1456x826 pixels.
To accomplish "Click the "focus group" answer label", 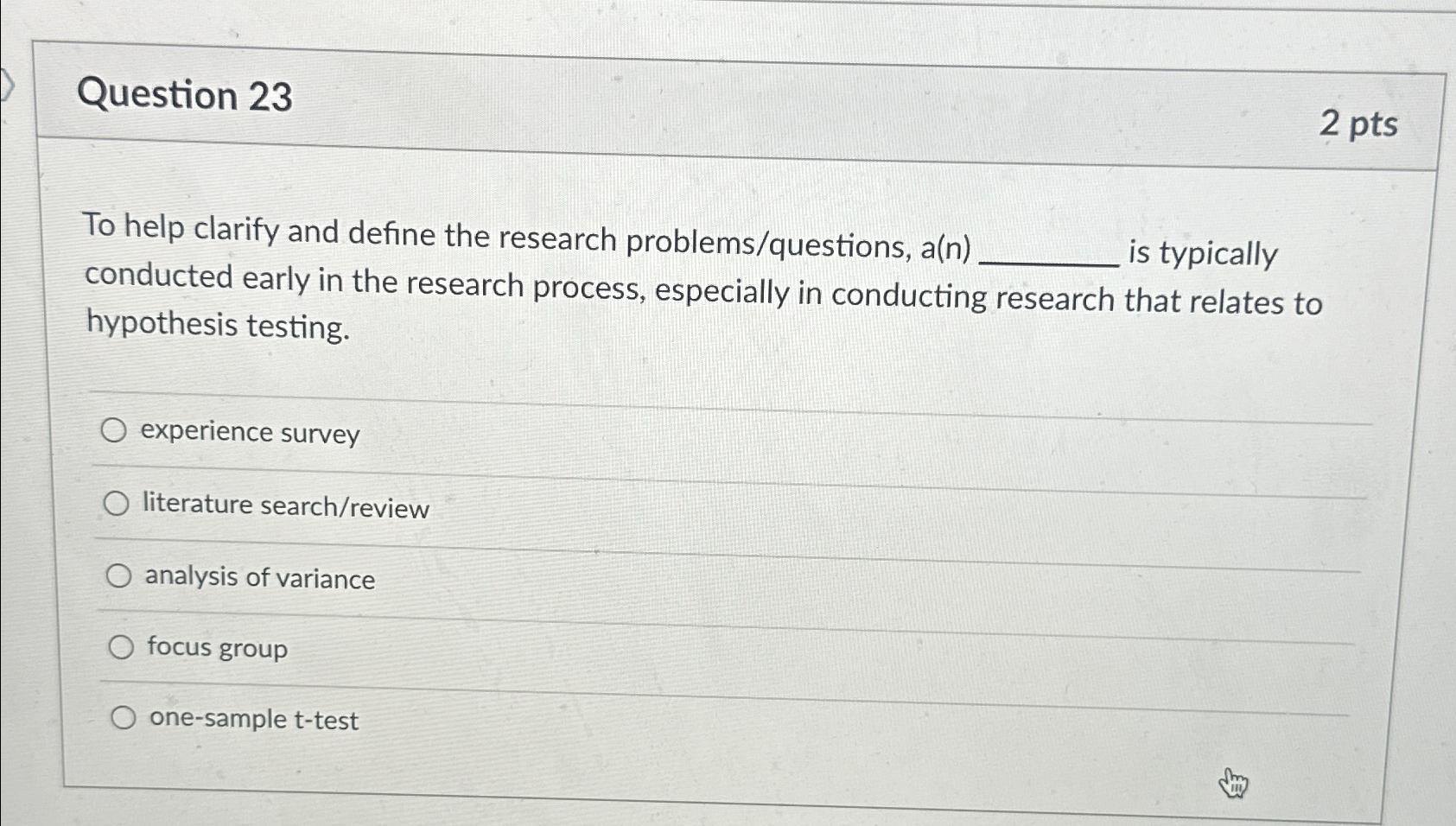I will (217, 649).
